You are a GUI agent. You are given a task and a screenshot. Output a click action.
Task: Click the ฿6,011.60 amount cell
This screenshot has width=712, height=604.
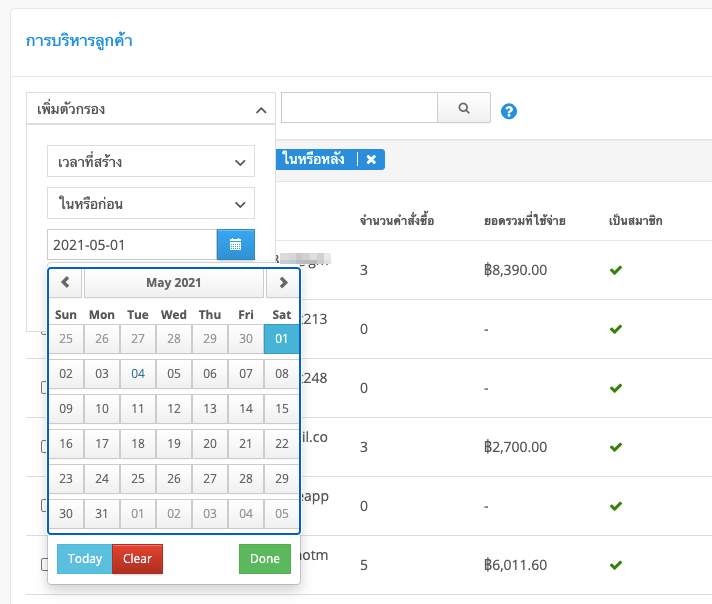point(515,565)
